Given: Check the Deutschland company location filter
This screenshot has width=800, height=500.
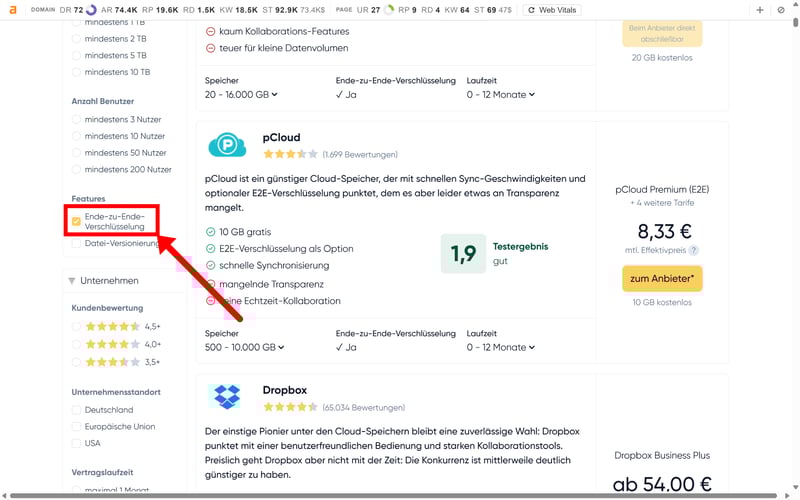Looking at the screenshot, I should [77, 410].
